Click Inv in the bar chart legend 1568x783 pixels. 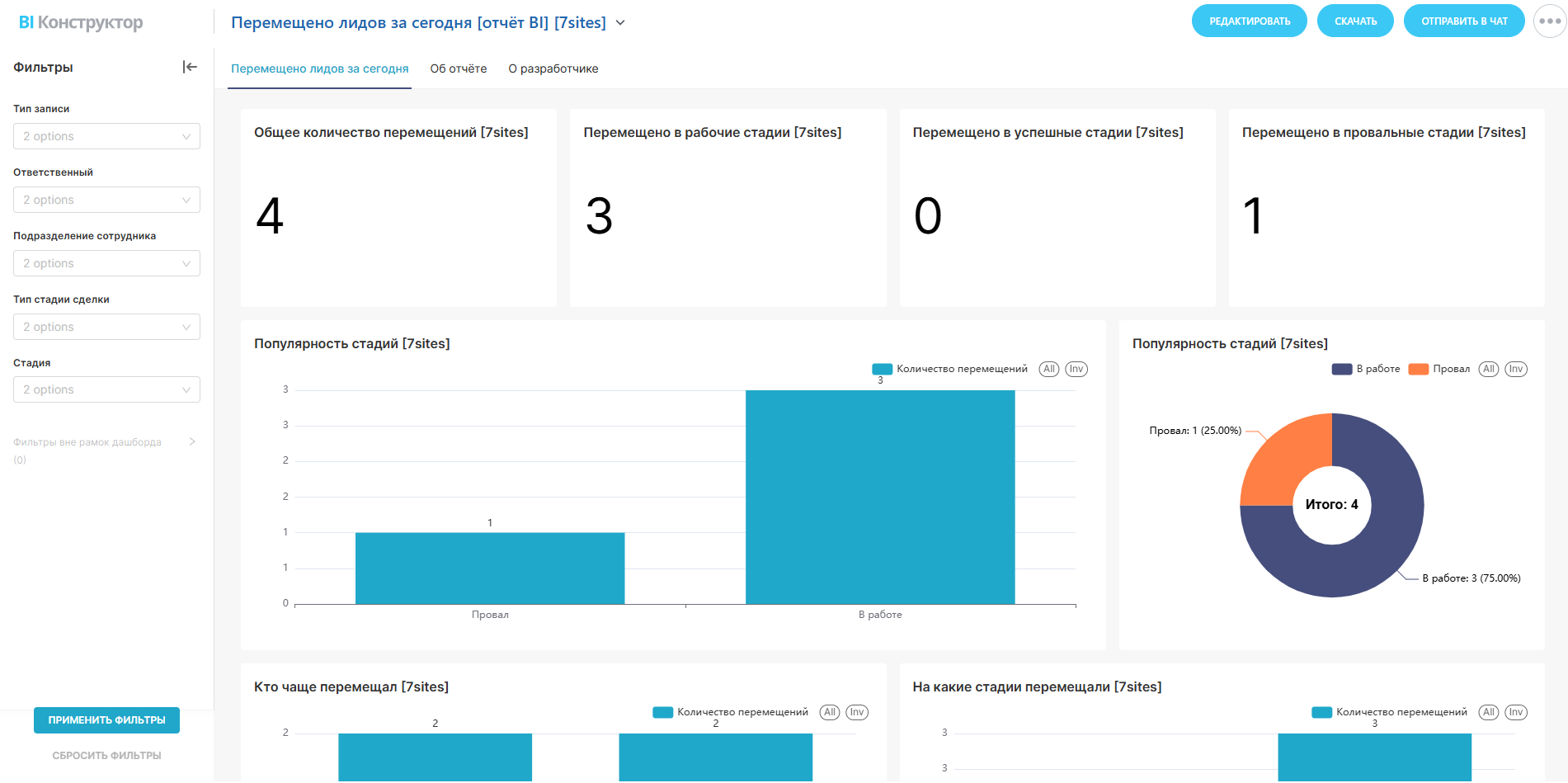point(1076,369)
